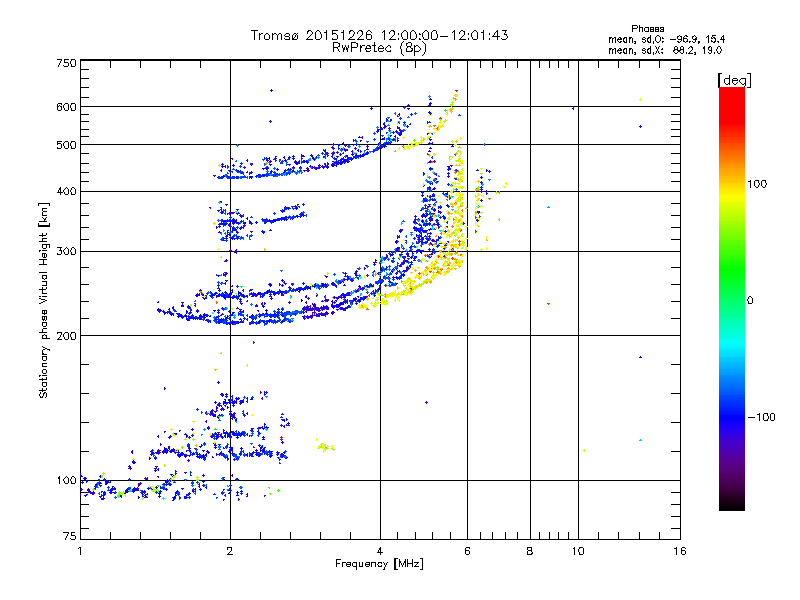Click the frequency axis label '10'
This screenshot has height=600, width=800.
tap(578, 551)
